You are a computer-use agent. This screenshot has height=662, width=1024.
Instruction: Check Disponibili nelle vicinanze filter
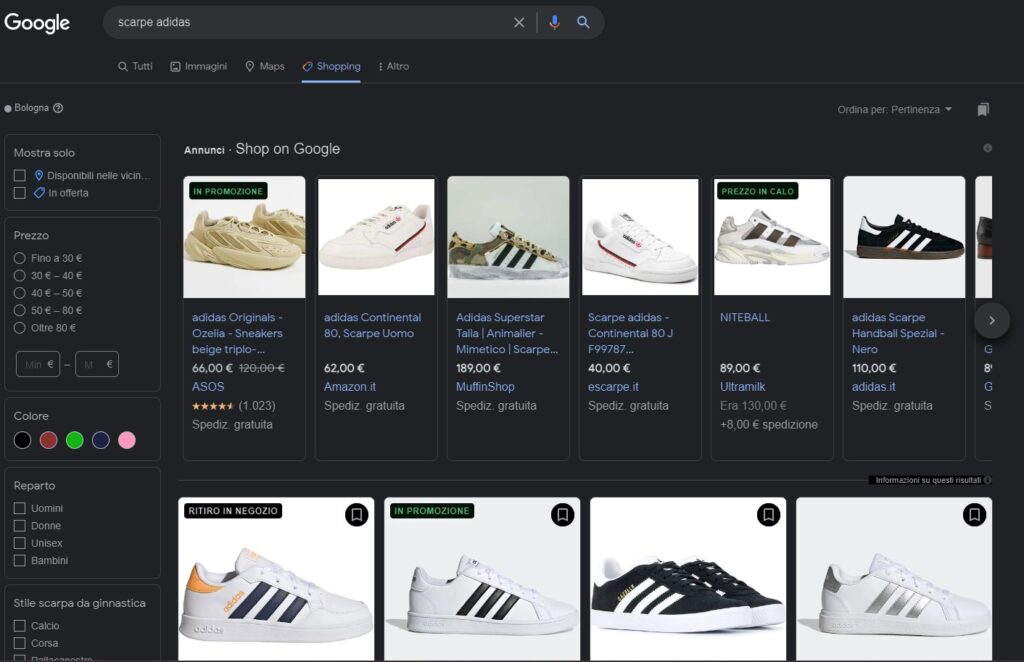(x=20, y=176)
